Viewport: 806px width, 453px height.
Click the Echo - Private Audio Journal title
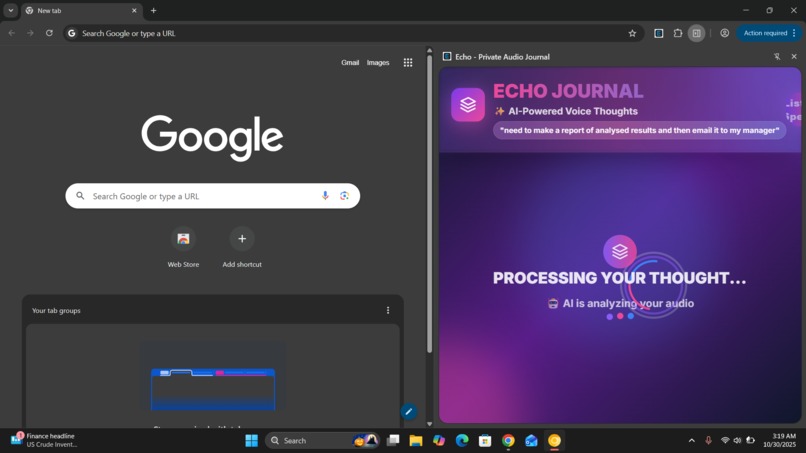pyautogui.click(x=502, y=57)
